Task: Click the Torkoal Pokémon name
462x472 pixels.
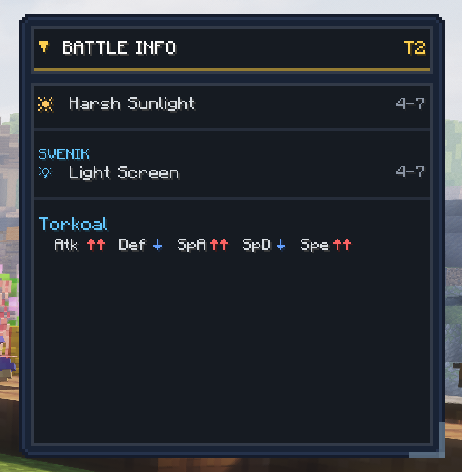Action: 73,224
